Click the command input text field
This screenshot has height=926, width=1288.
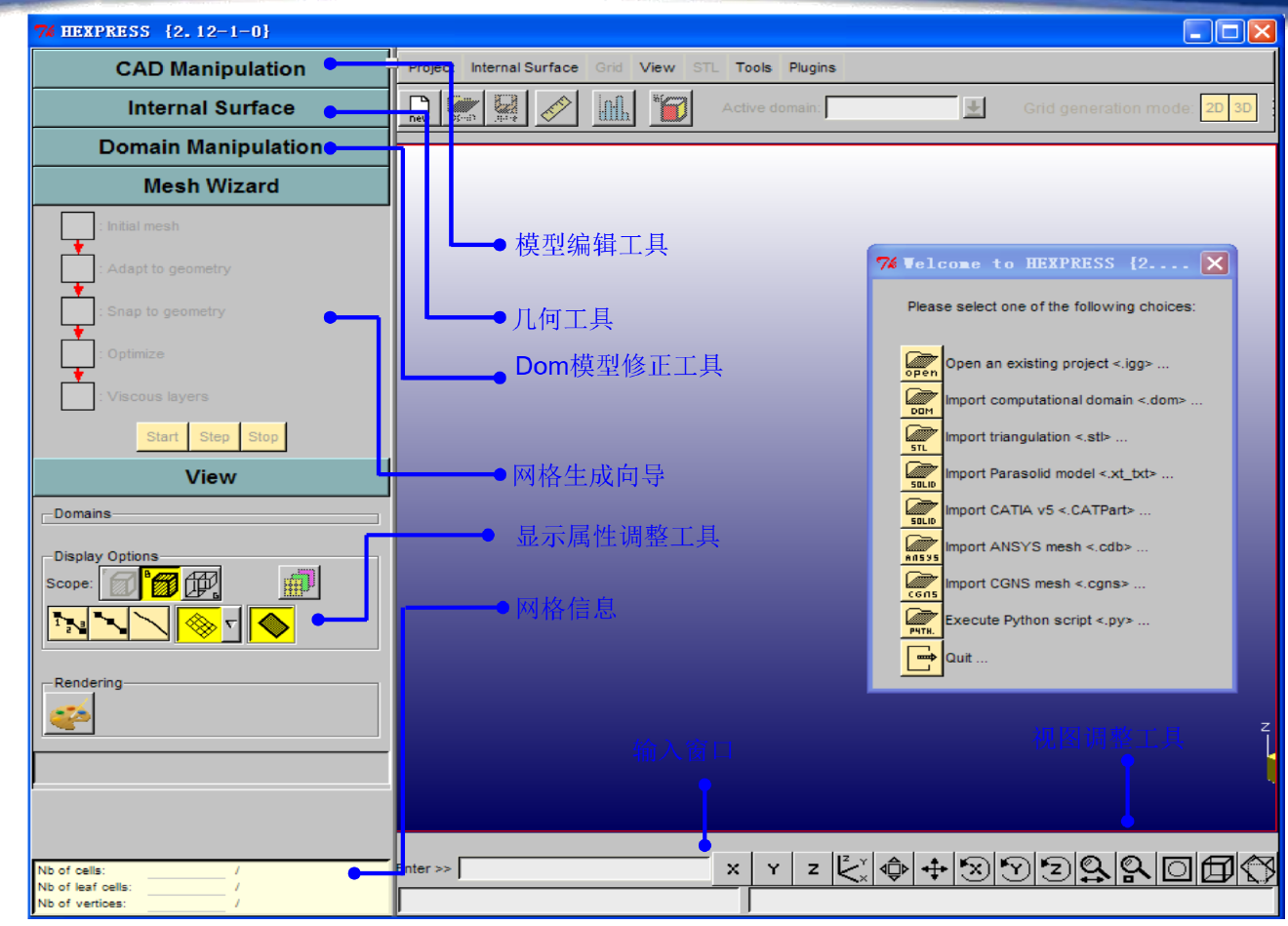(584, 868)
